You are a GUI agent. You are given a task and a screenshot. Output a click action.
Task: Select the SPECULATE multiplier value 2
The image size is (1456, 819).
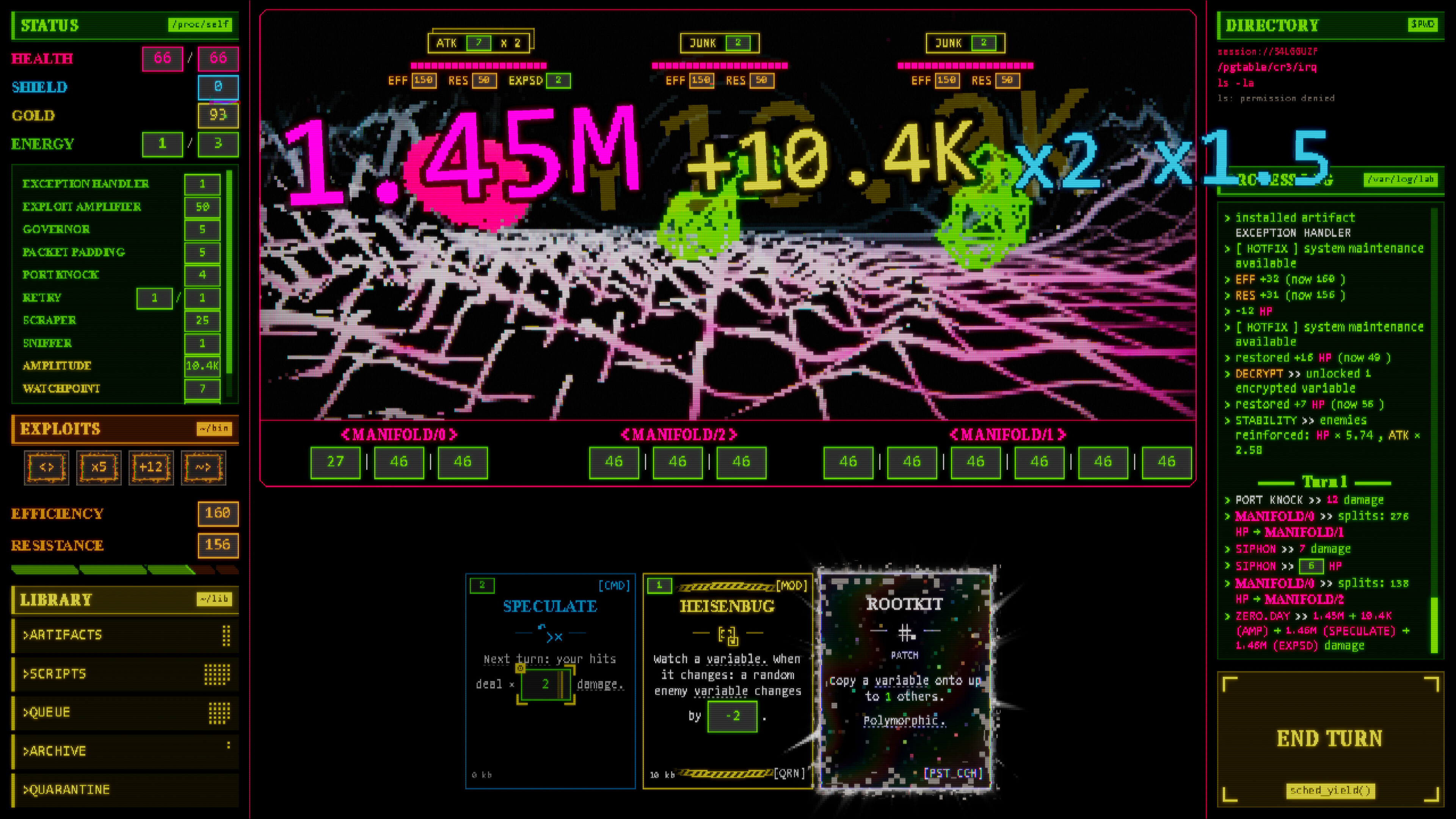click(x=546, y=684)
